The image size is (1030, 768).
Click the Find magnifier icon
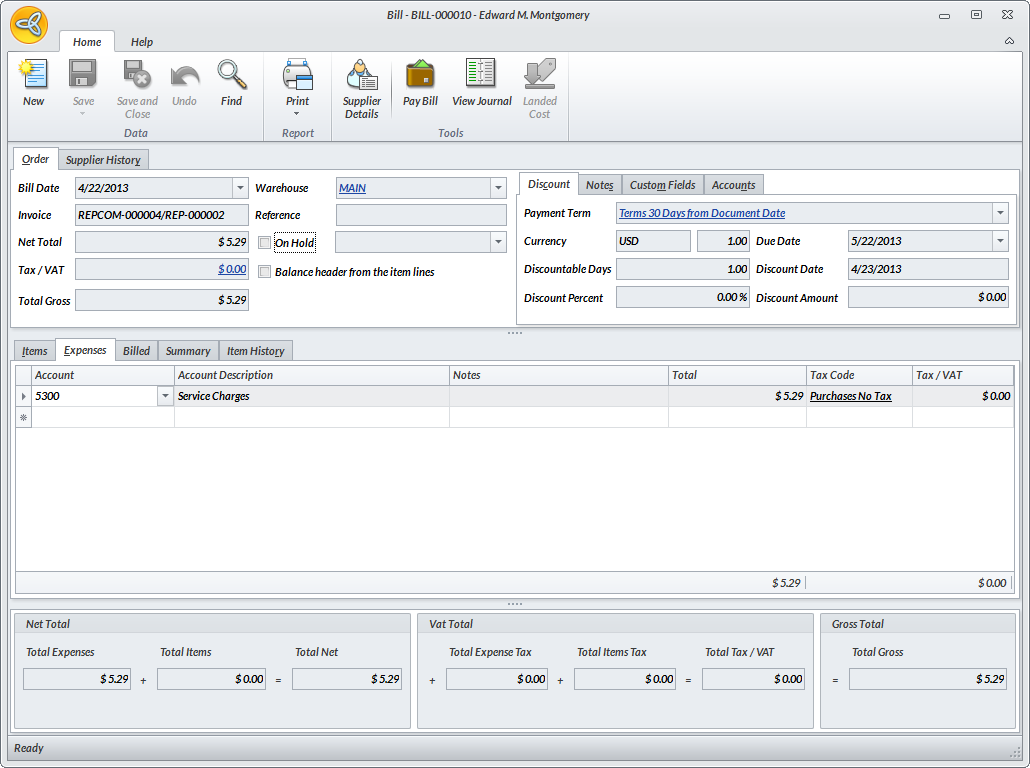point(231,76)
